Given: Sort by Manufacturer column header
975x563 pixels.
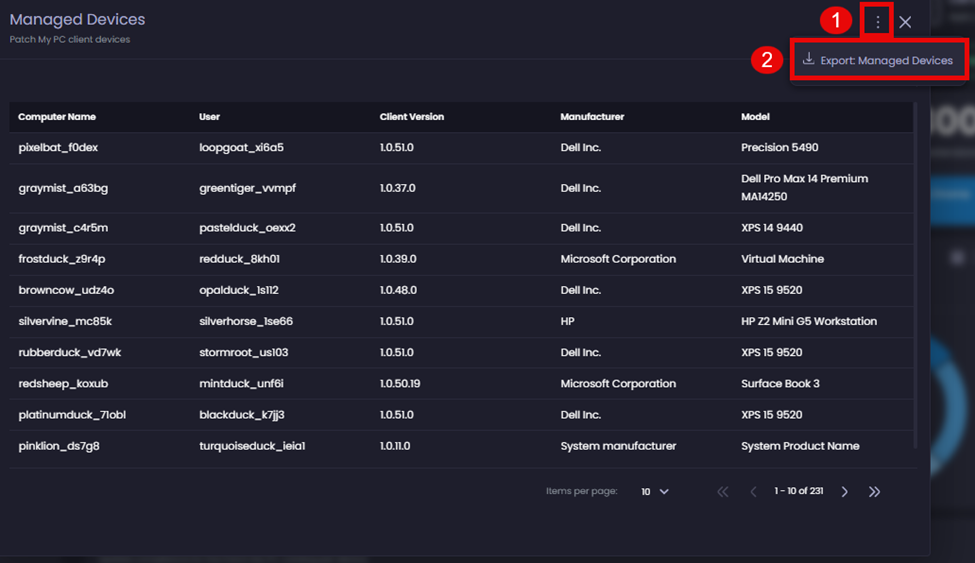Looking at the screenshot, I should (x=592, y=116).
